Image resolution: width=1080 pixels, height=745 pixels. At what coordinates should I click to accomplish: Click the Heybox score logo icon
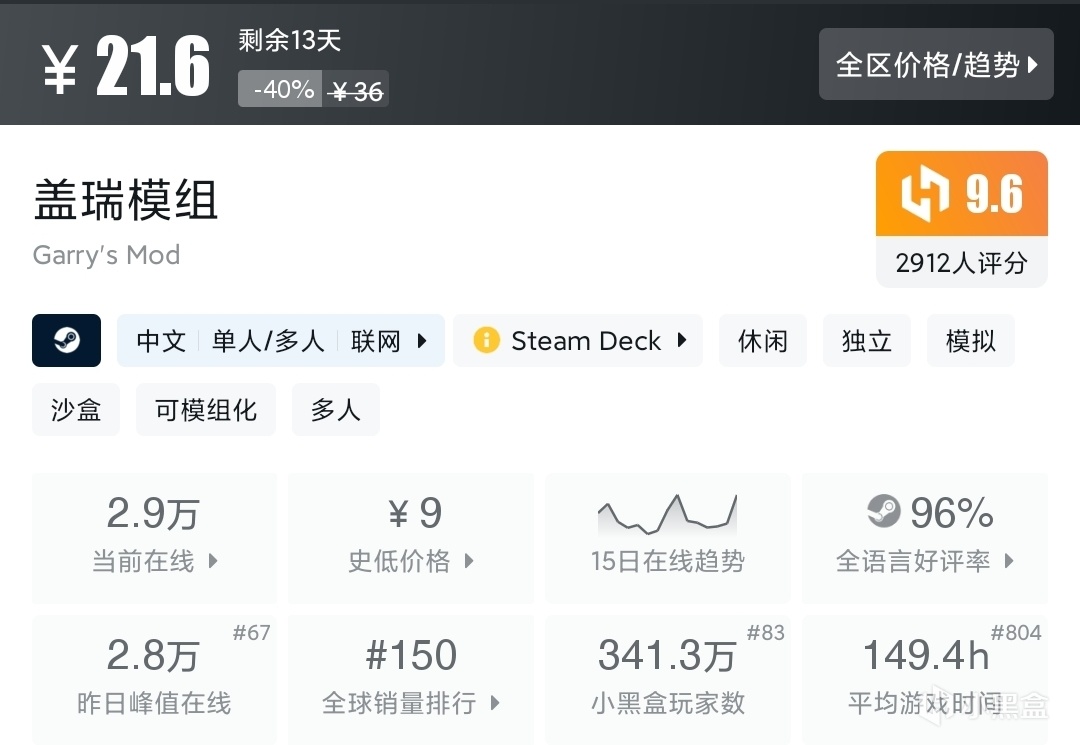[x=924, y=194]
